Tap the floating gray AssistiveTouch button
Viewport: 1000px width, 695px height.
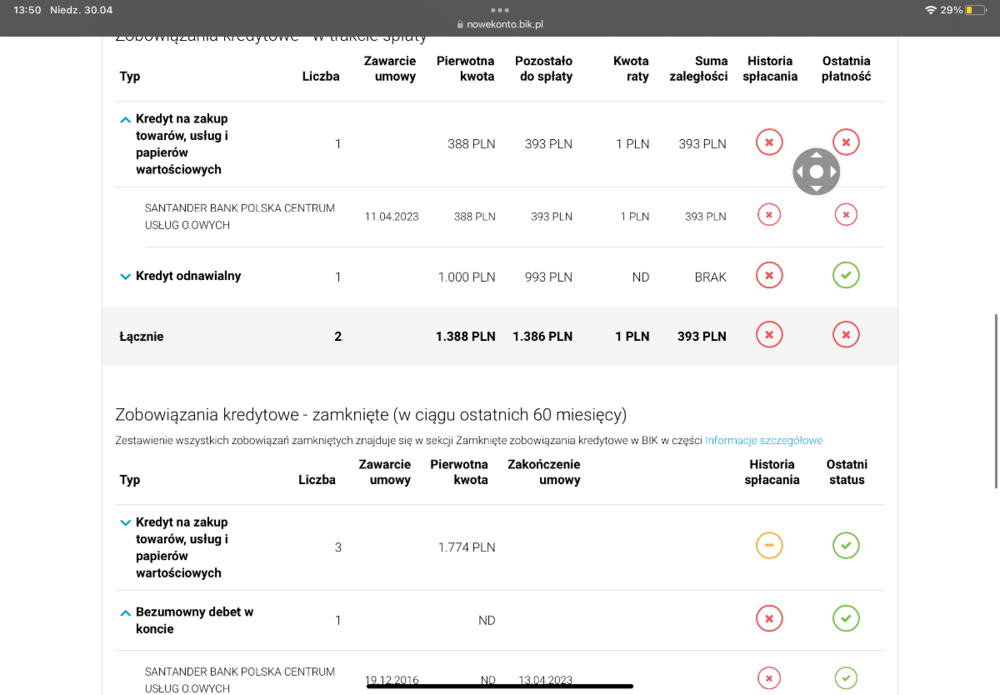tap(816, 172)
